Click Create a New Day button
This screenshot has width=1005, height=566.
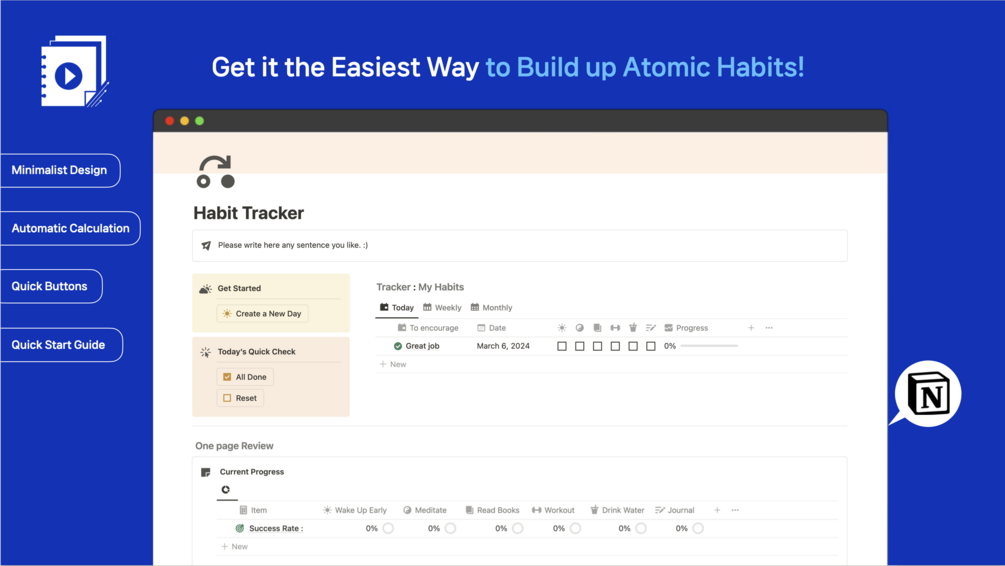[263, 313]
